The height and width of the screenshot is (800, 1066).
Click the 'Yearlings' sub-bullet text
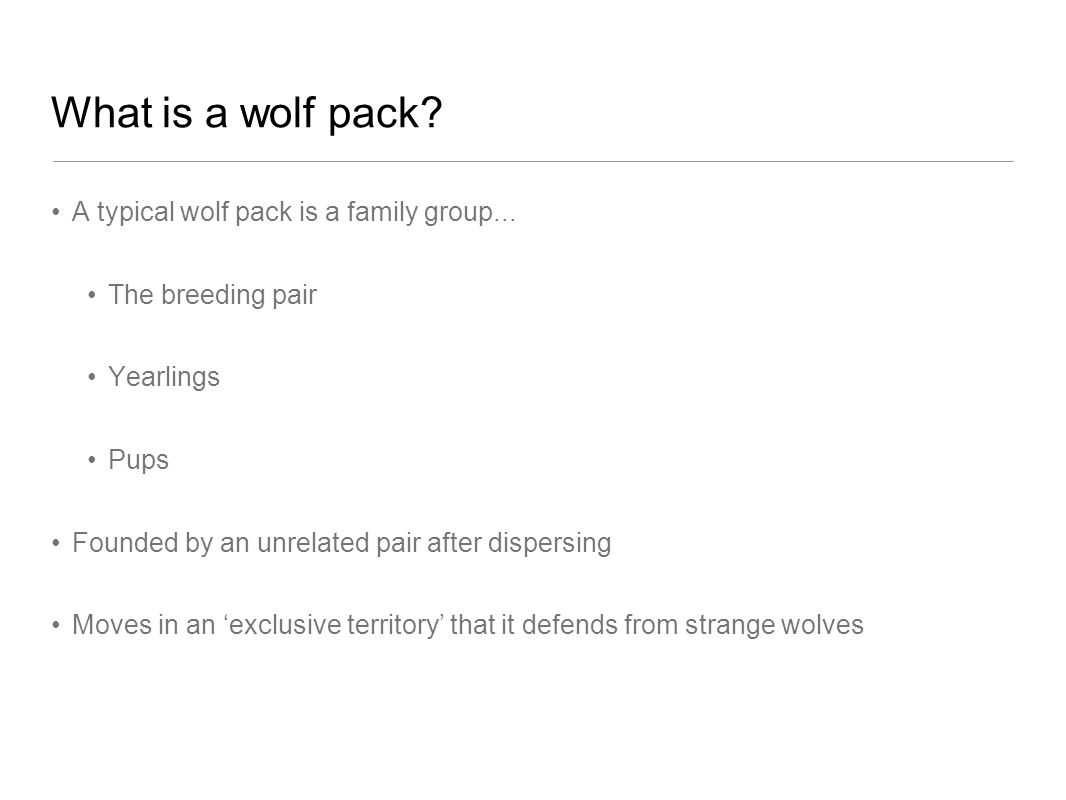[x=164, y=378]
